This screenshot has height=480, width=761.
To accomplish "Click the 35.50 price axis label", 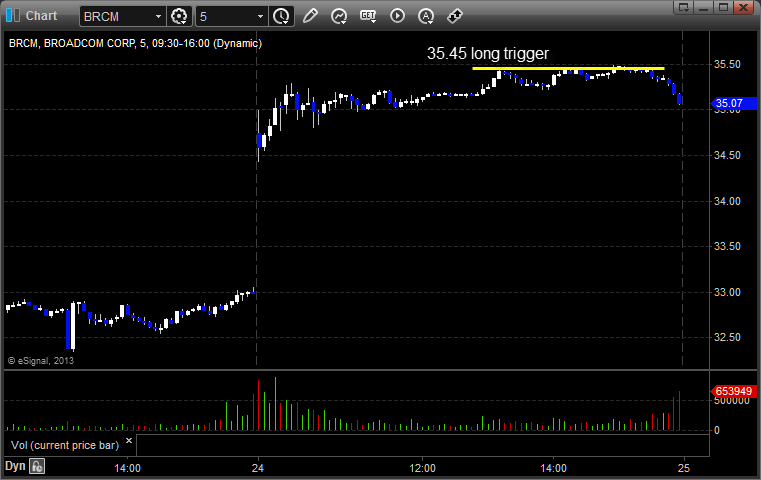I will (727, 64).
